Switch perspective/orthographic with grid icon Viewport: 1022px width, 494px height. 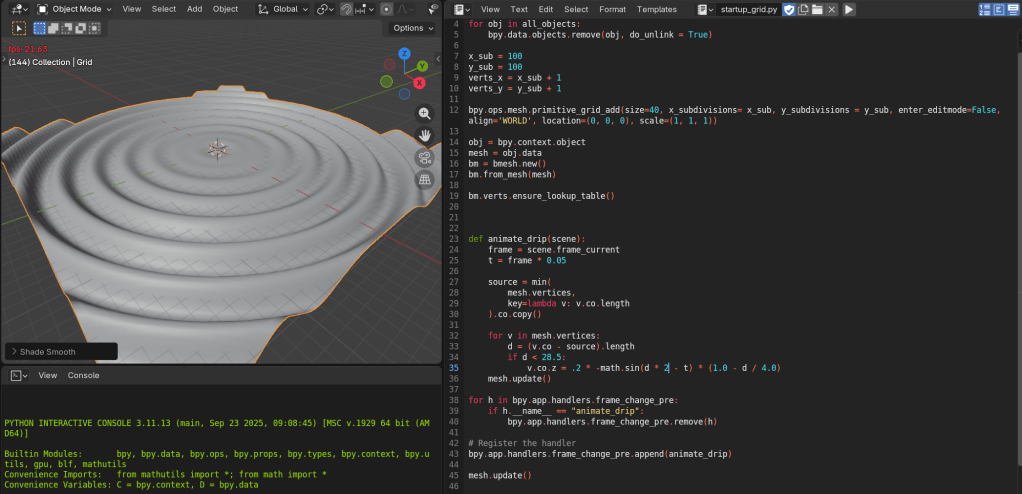425,180
